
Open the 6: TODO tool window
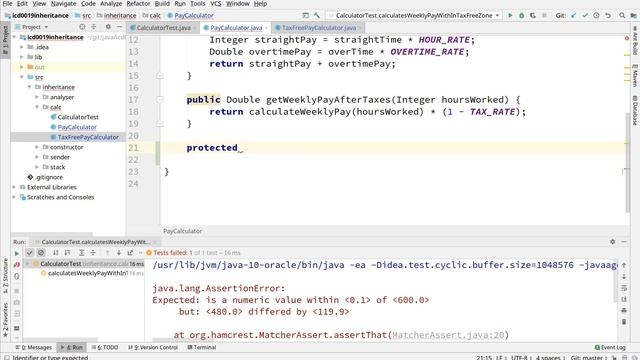pos(105,347)
